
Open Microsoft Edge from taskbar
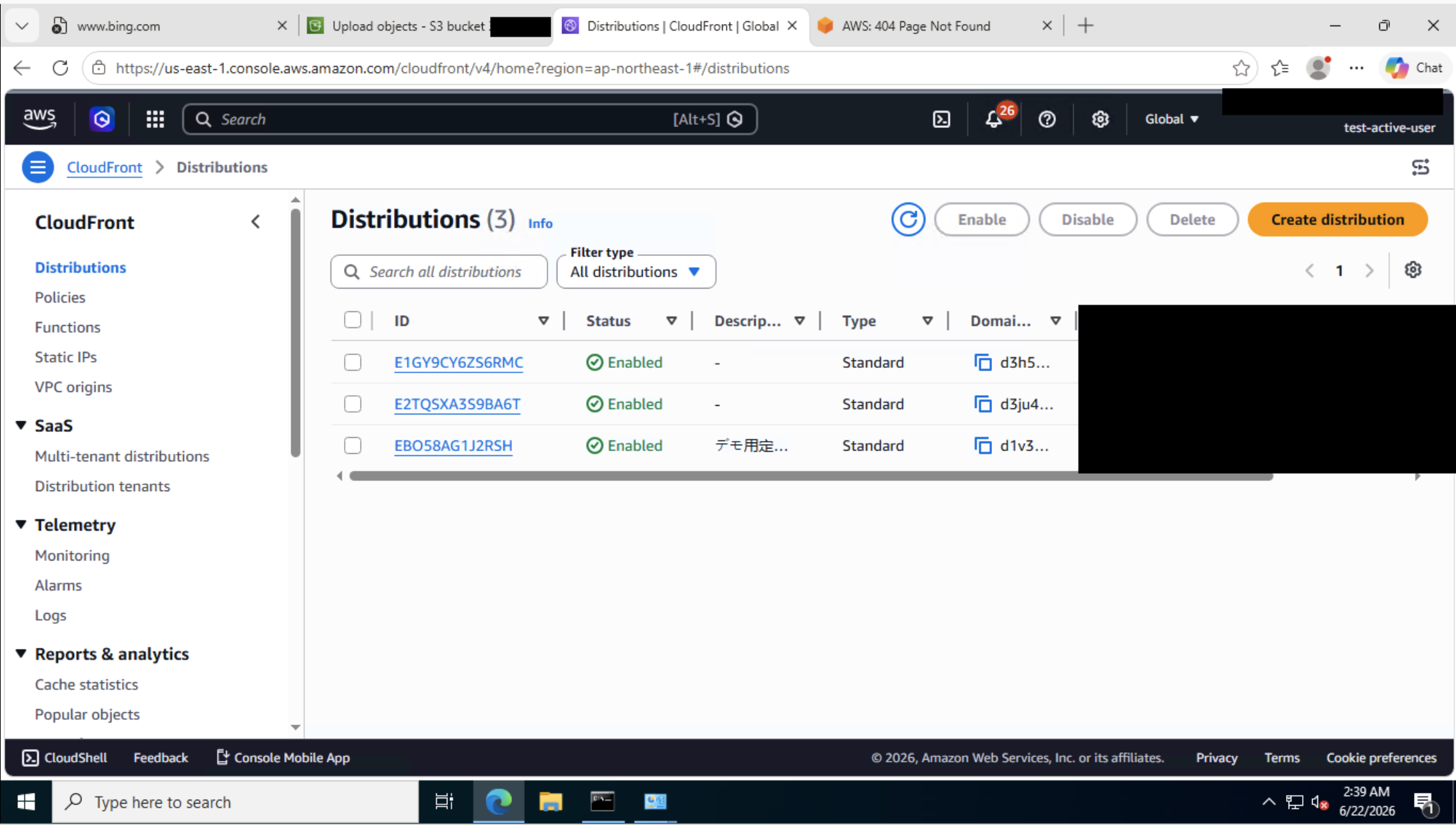(x=498, y=802)
